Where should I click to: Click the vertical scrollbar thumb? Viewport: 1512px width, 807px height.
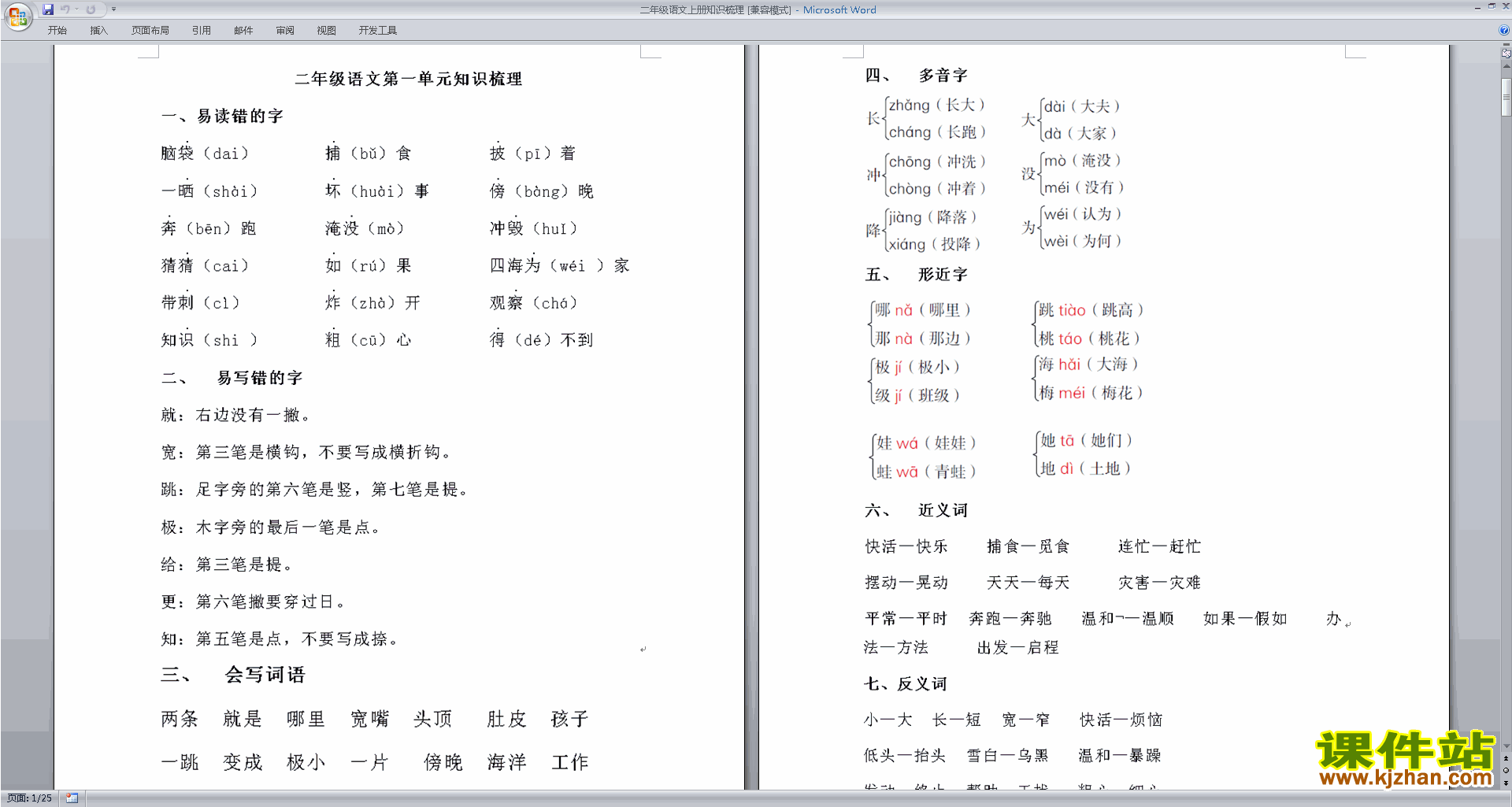coord(1506,96)
